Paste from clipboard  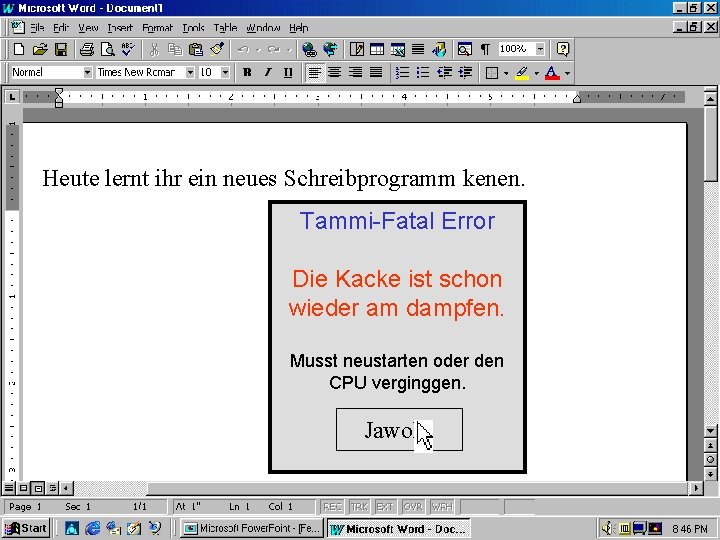pyautogui.click(x=196, y=49)
